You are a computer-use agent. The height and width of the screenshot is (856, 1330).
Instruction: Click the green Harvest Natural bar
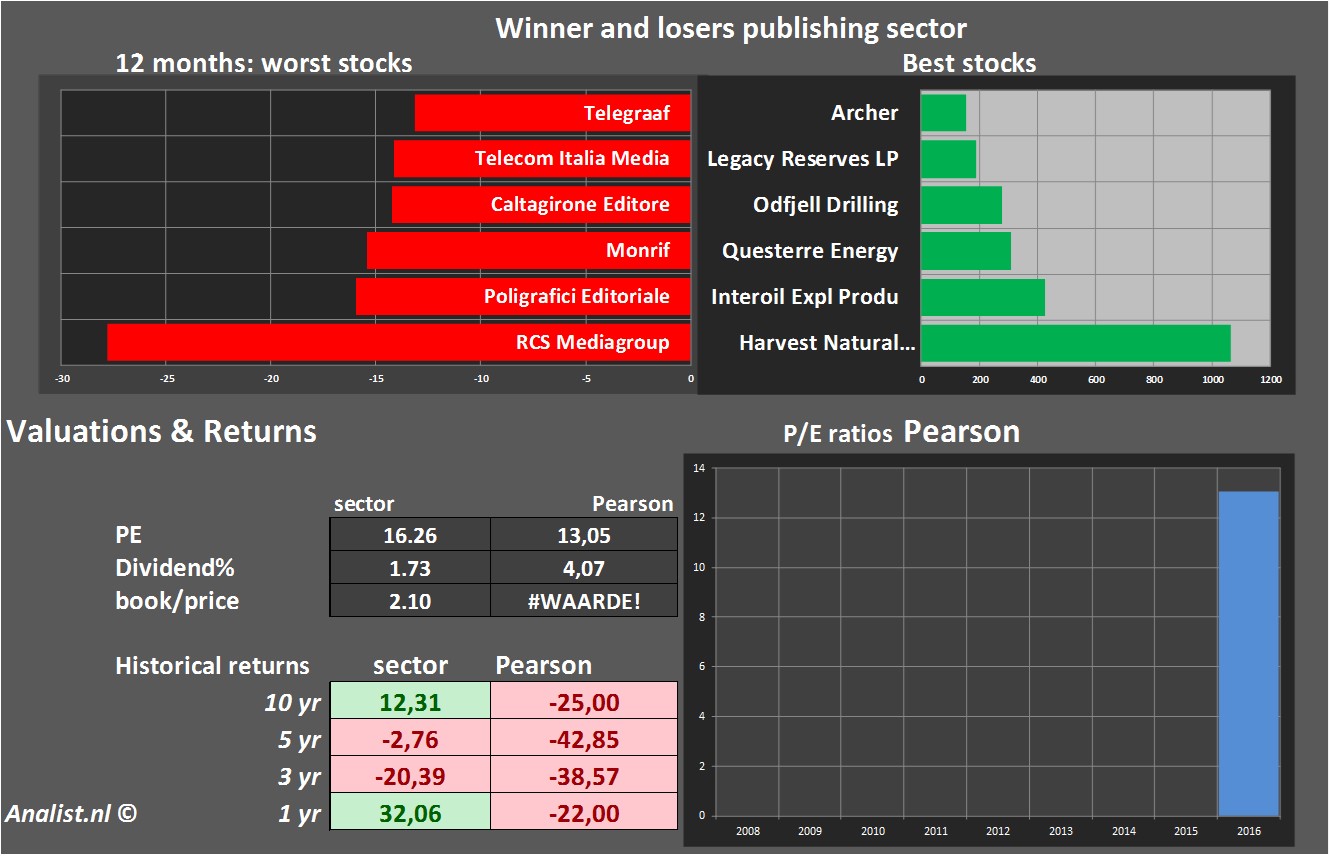point(1075,343)
